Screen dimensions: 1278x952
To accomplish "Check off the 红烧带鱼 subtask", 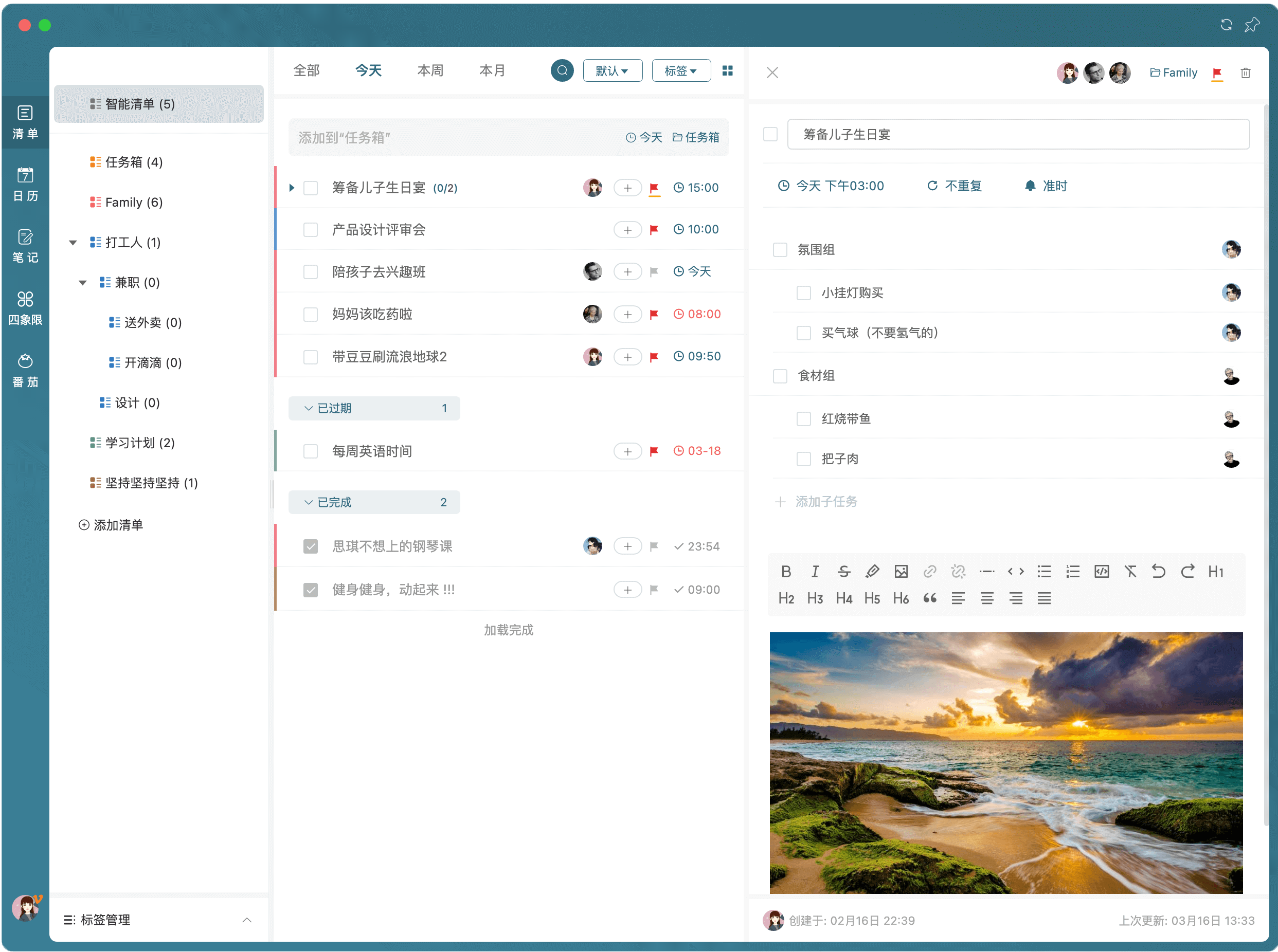I will 804,419.
